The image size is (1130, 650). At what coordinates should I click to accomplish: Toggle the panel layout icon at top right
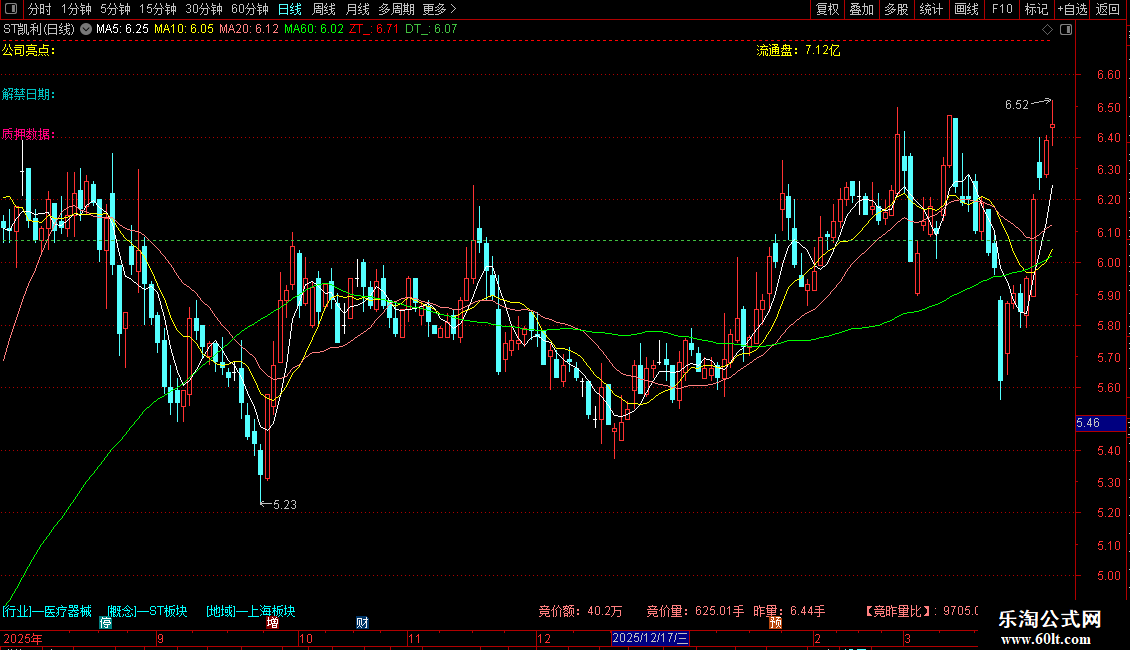(x=1066, y=30)
